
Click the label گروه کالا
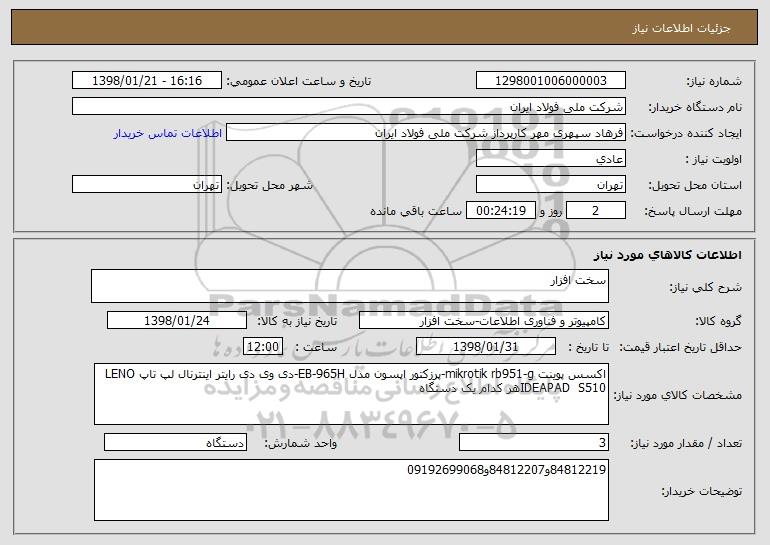coord(718,321)
